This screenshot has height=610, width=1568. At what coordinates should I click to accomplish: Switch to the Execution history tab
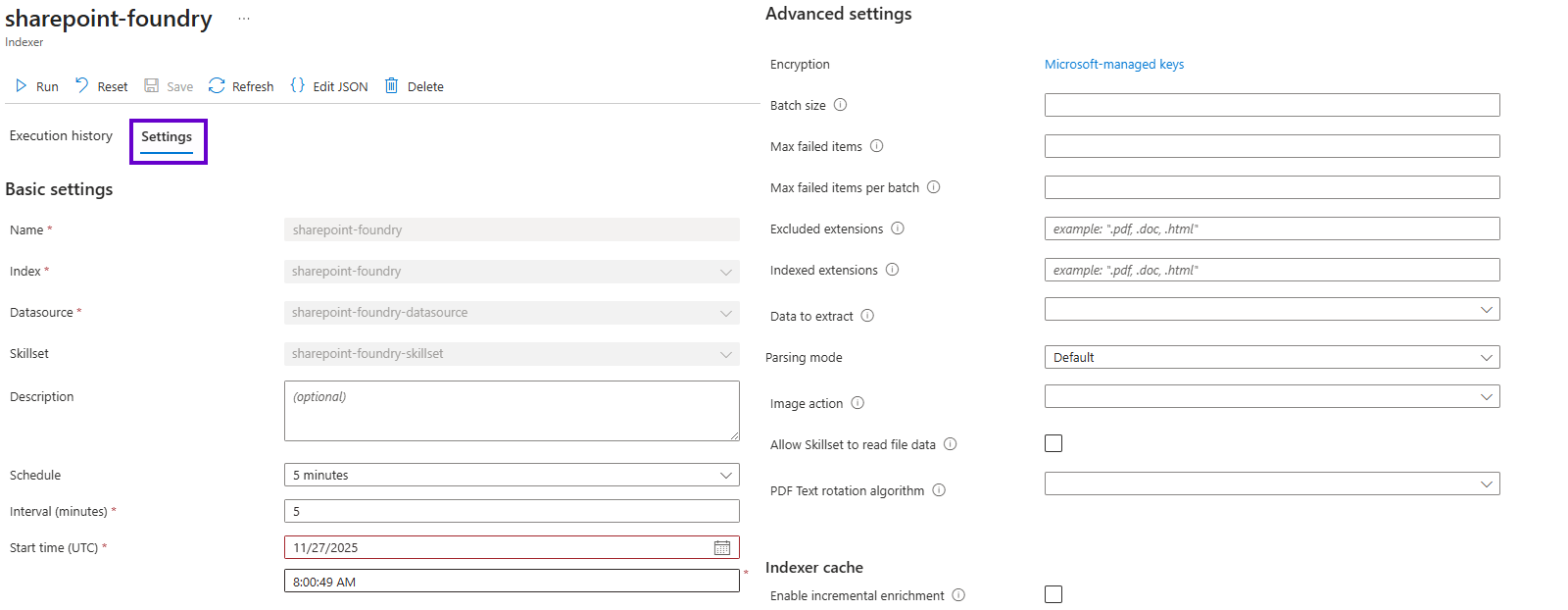click(61, 136)
